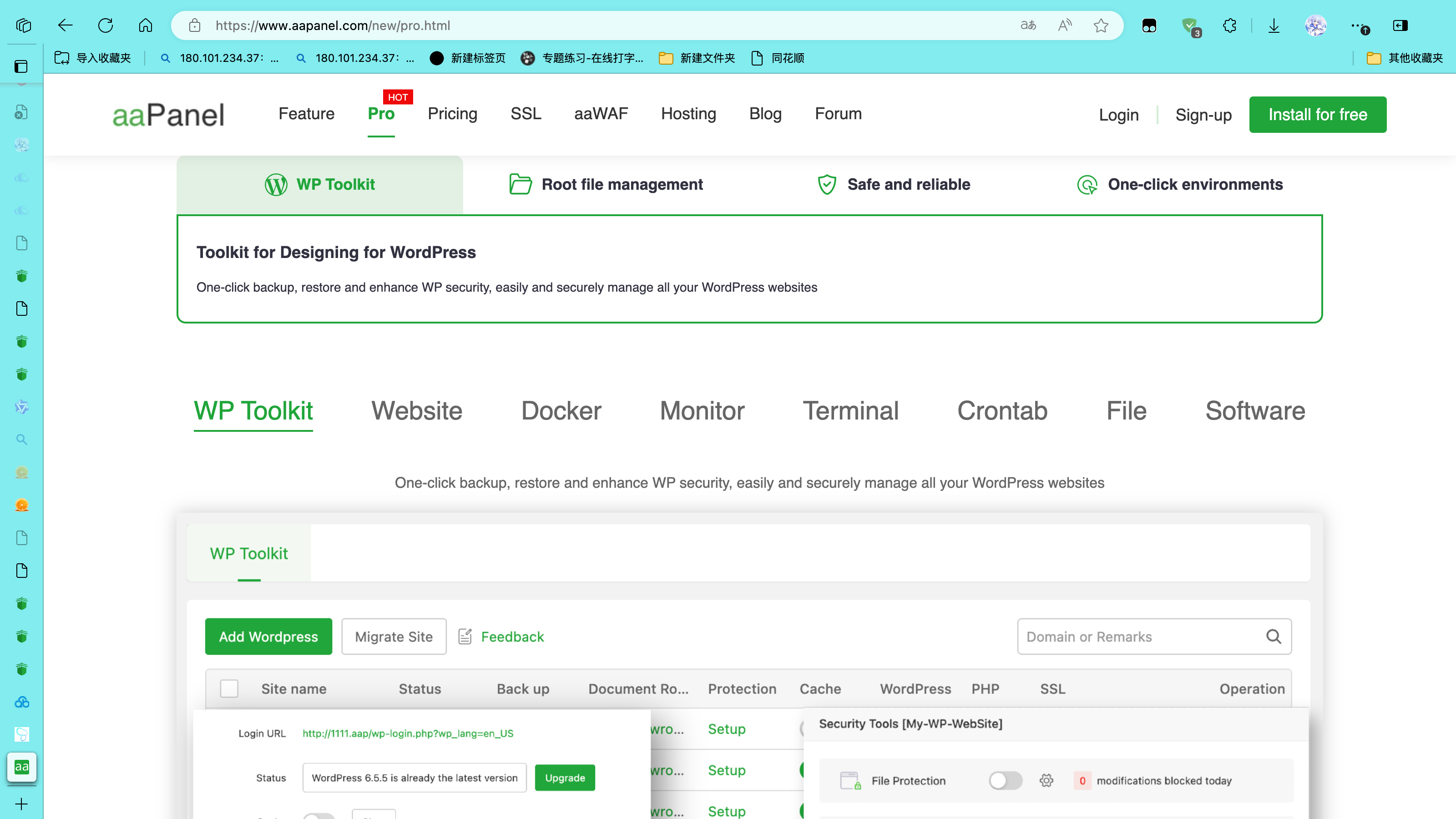The height and width of the screenshot is (819, 1456).
Task: Open the workspaces icon at top left
Action: point(23,25)
